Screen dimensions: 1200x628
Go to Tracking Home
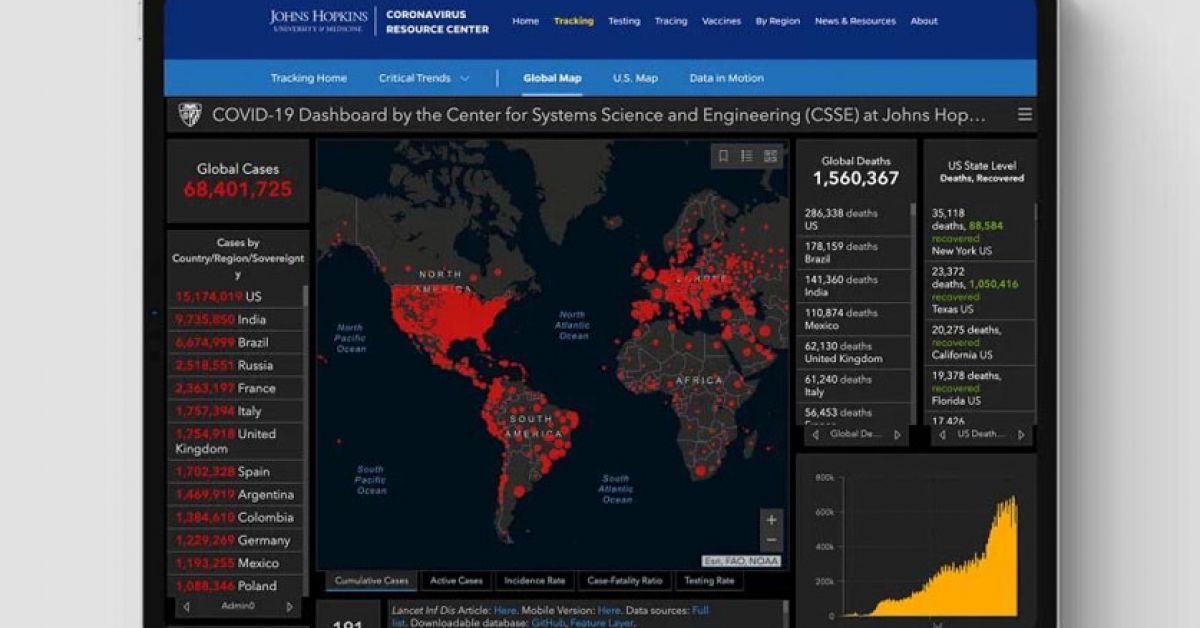click(309, 78)
